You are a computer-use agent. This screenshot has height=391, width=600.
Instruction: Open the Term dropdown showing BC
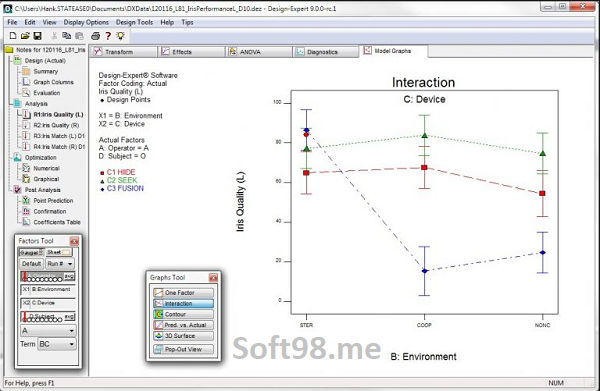coord(57,344)
